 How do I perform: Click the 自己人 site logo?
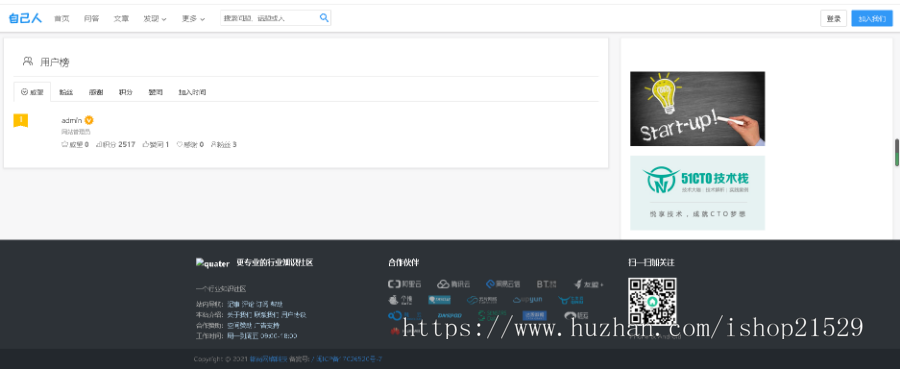click(x=25, y=18)
